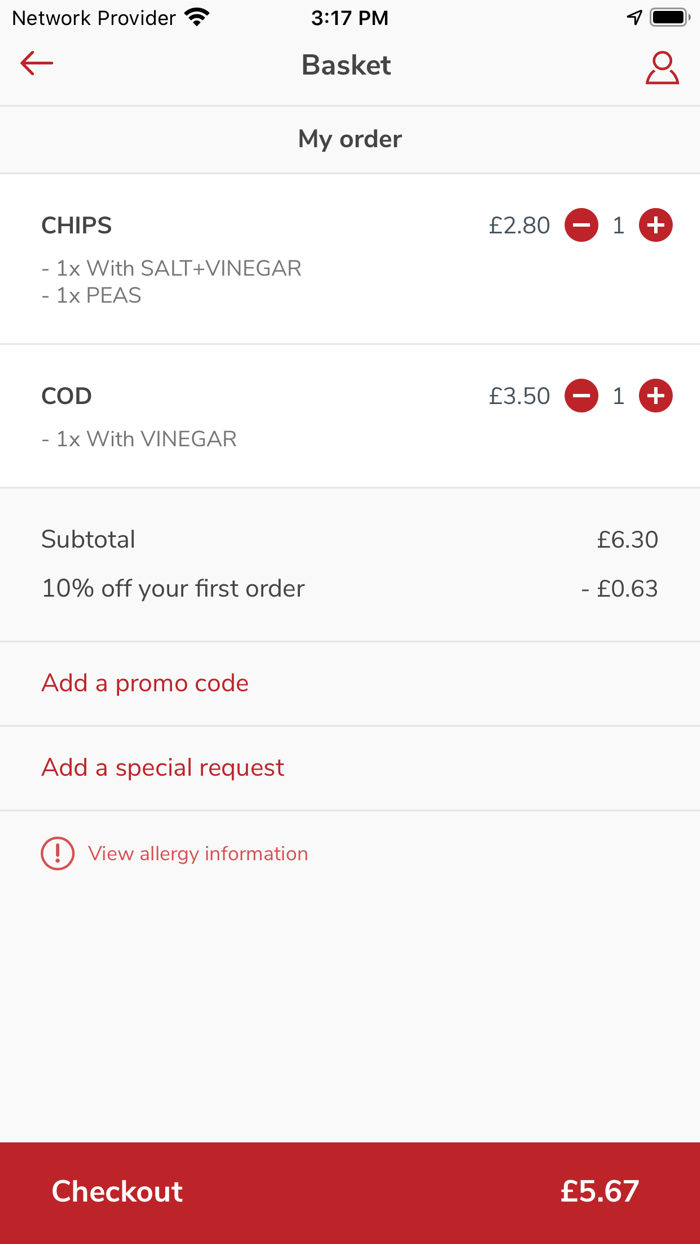Open Add a special request
The image size is (700, 1244).
click(x=163, y=768)
